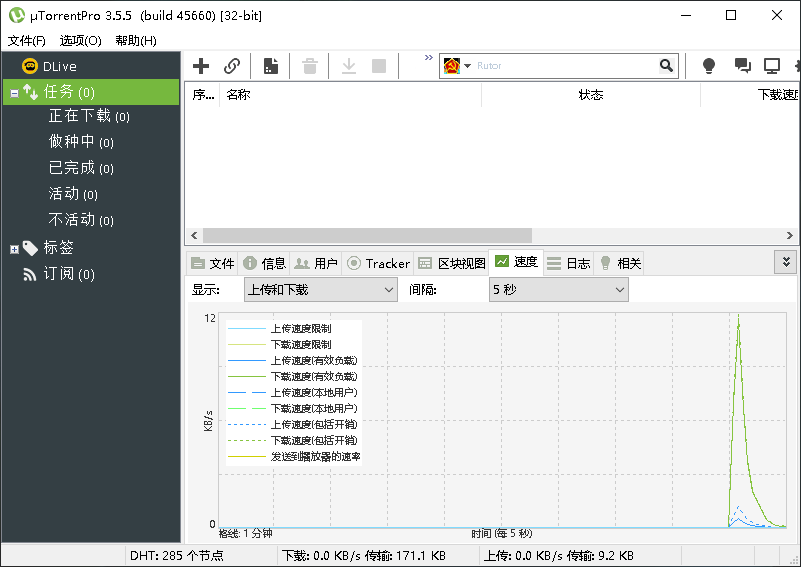Click the Add Torrent plus icon
The image size is (801, 567).
tap(201, 66)
